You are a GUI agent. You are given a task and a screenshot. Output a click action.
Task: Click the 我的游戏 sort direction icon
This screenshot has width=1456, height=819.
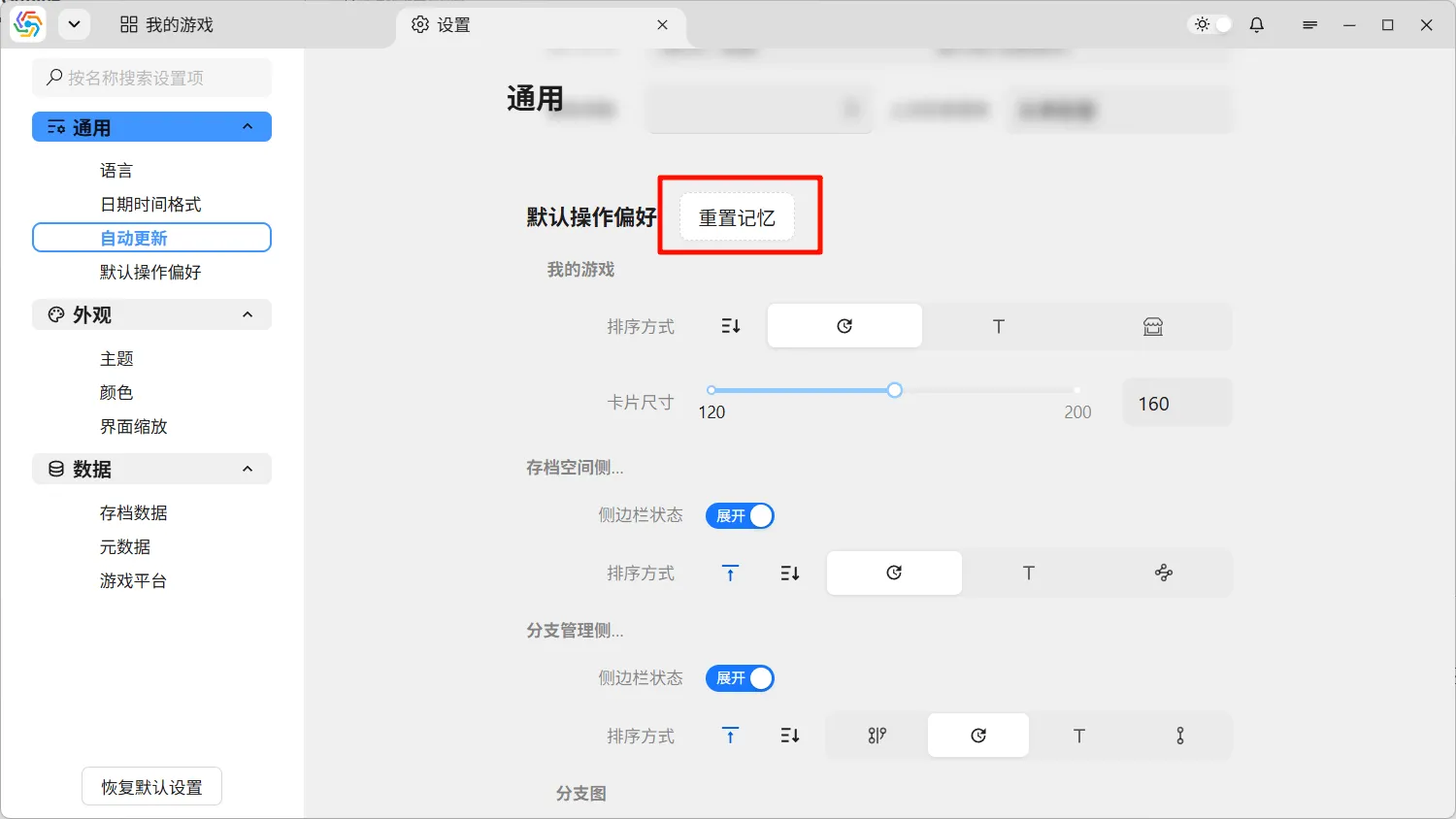click(731, 327)
